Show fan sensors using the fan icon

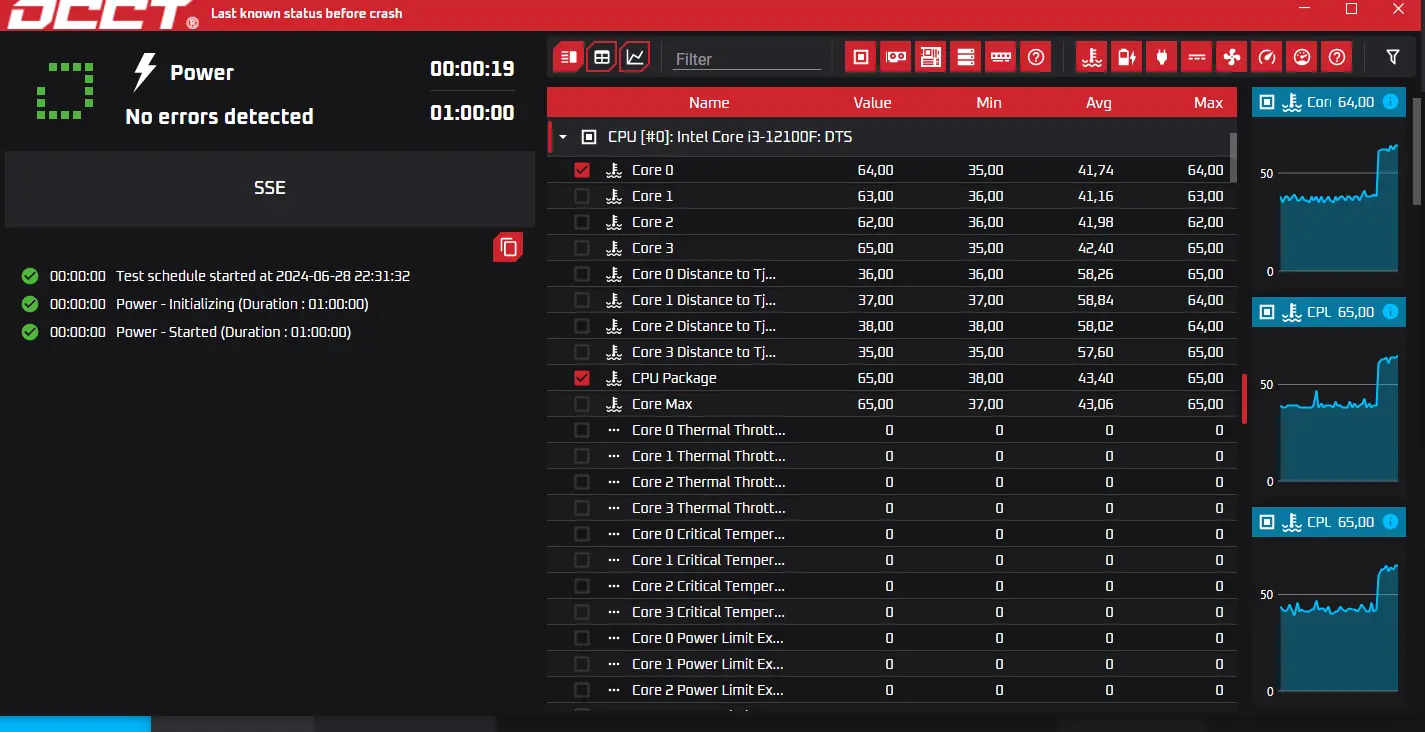pyautogui.click(x=1232, y=57)
